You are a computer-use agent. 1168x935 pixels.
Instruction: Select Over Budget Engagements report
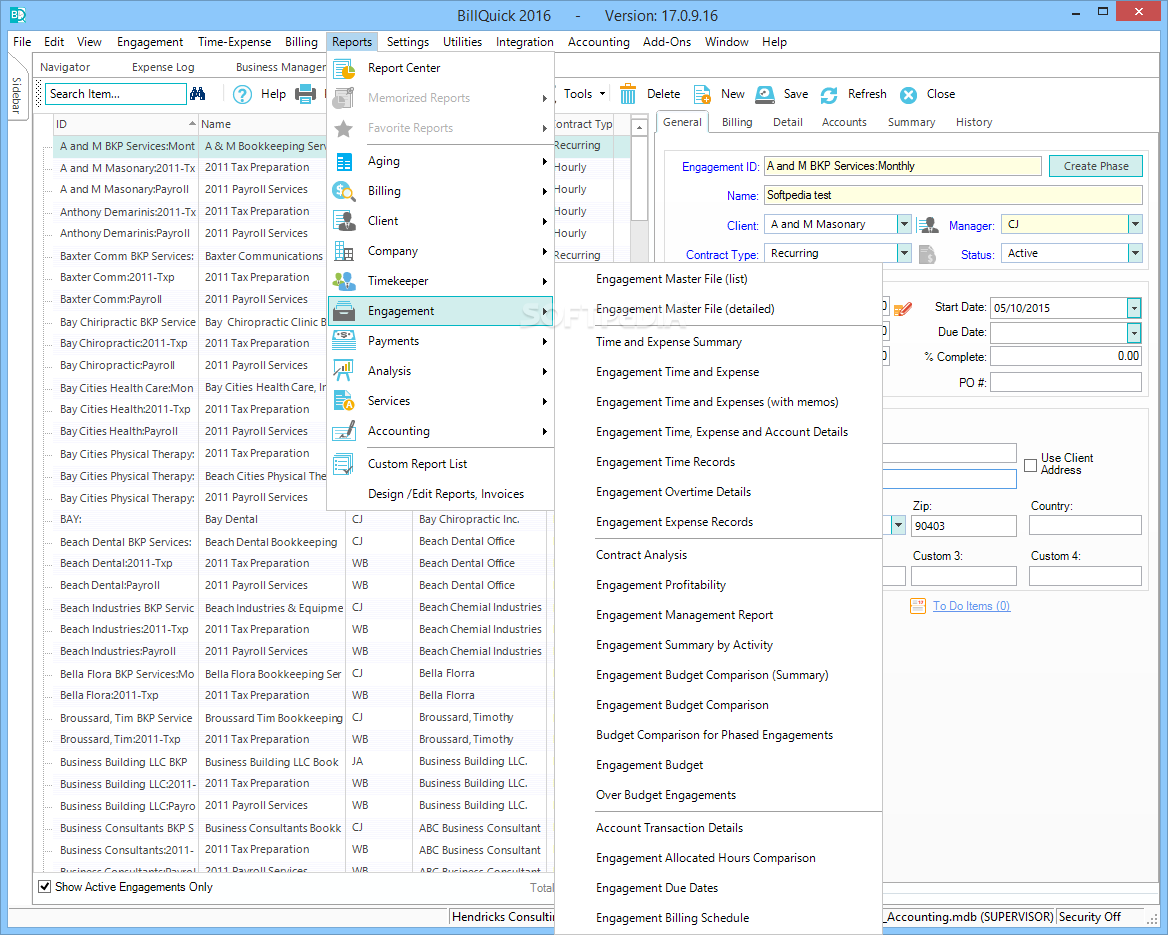(x=666, y=795)
